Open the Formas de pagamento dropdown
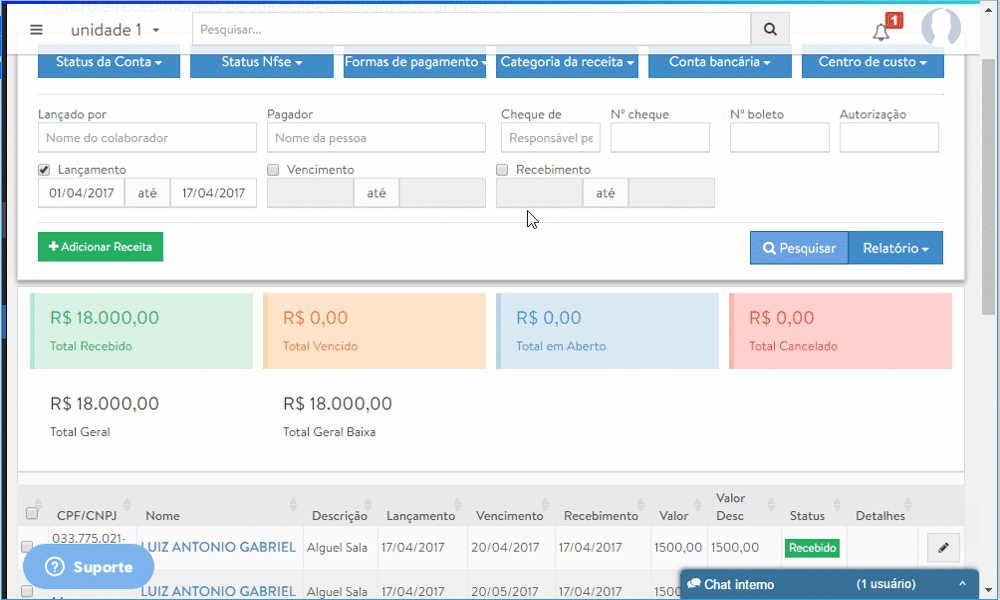Image resolution: width=1000 pixels, height=600 pixels. [414, 62]
